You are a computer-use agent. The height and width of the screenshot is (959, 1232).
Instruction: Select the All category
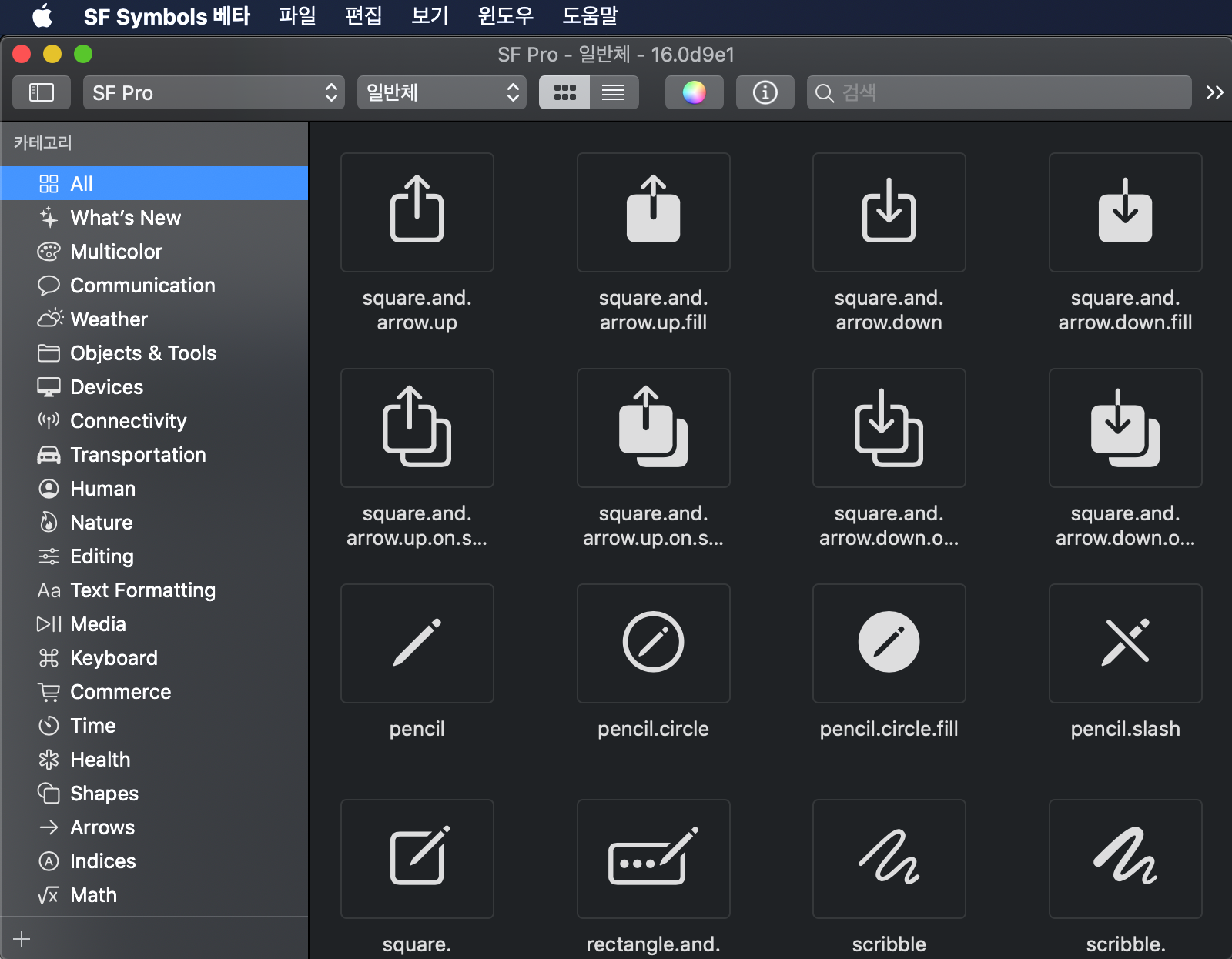coord(154,183)
